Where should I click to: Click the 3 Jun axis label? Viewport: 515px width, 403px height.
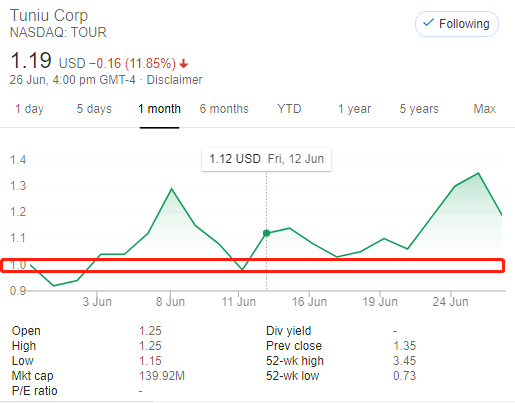tap(97, 302)
